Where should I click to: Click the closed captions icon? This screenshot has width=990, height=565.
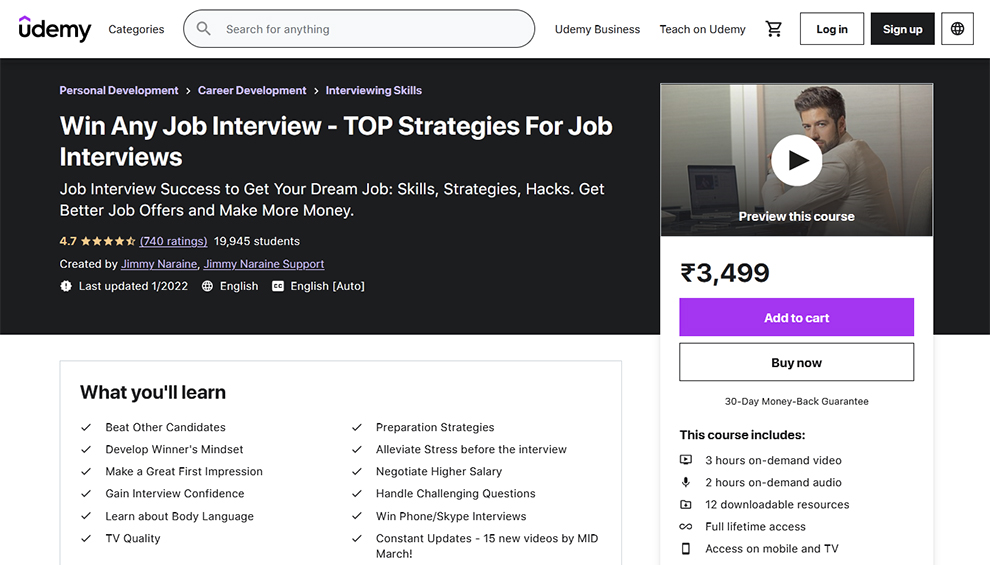[278, 286]
